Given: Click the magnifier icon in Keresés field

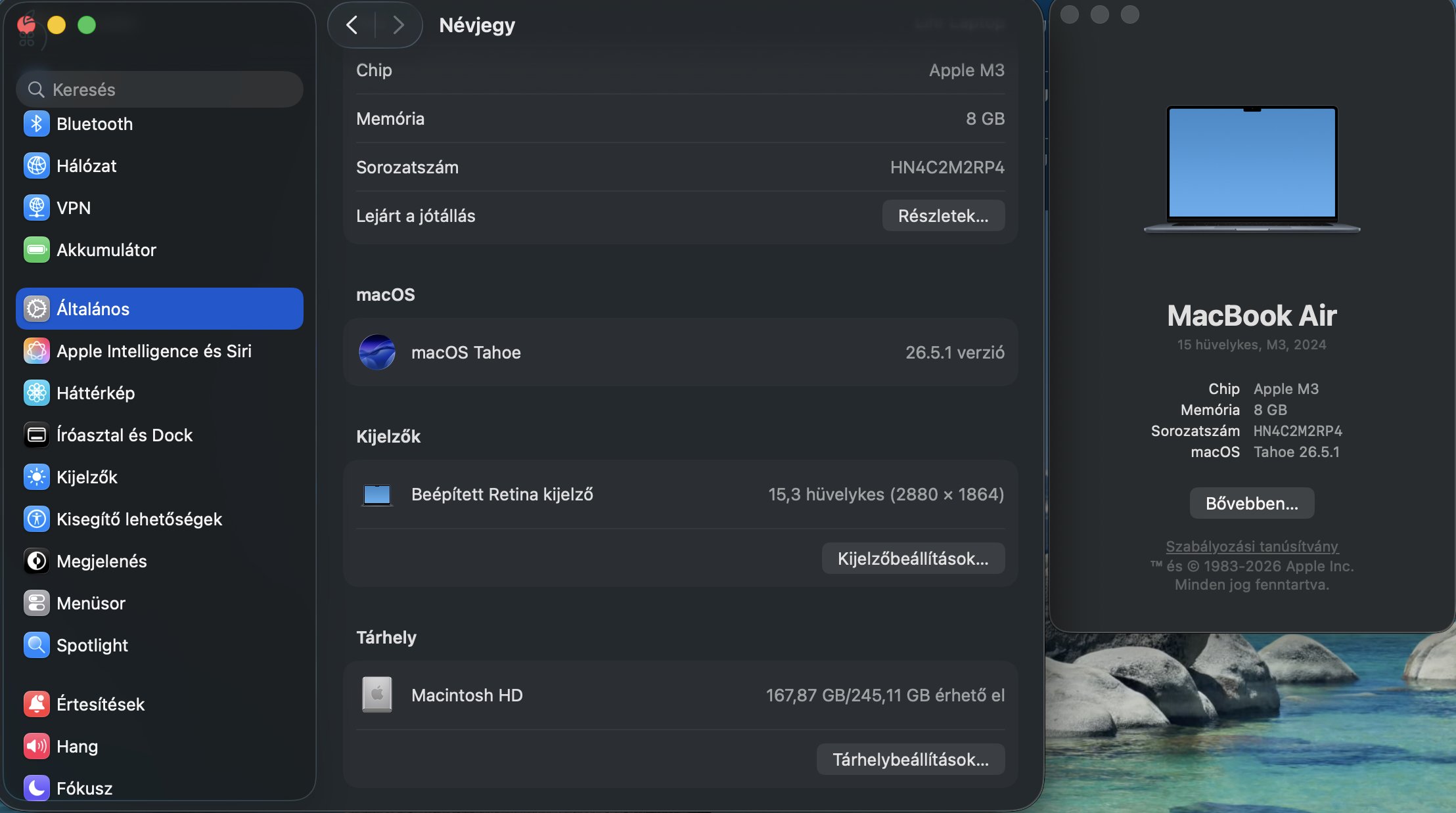Looking at the screenshot, I should (x=36, y=89).
